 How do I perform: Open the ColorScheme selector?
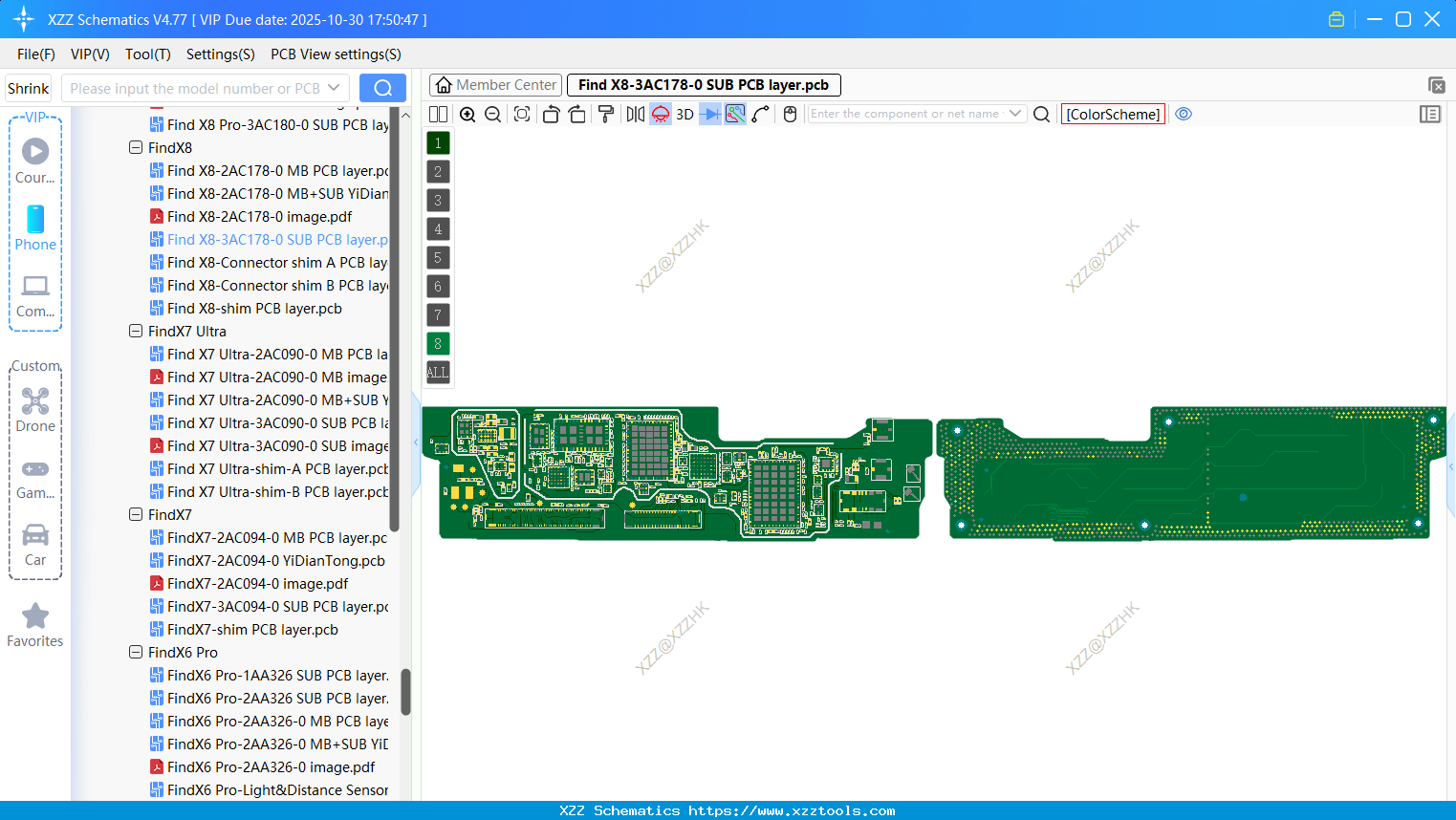click(x=1112, y=114)
